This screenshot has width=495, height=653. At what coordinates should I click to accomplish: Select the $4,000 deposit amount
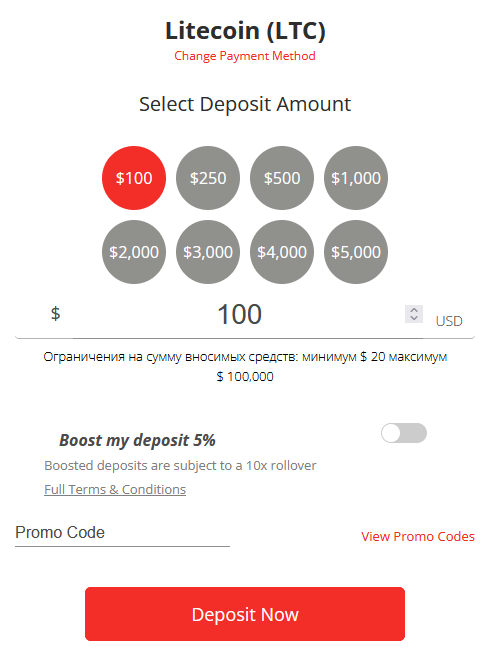pyautogui.click(x=282, y=252)
